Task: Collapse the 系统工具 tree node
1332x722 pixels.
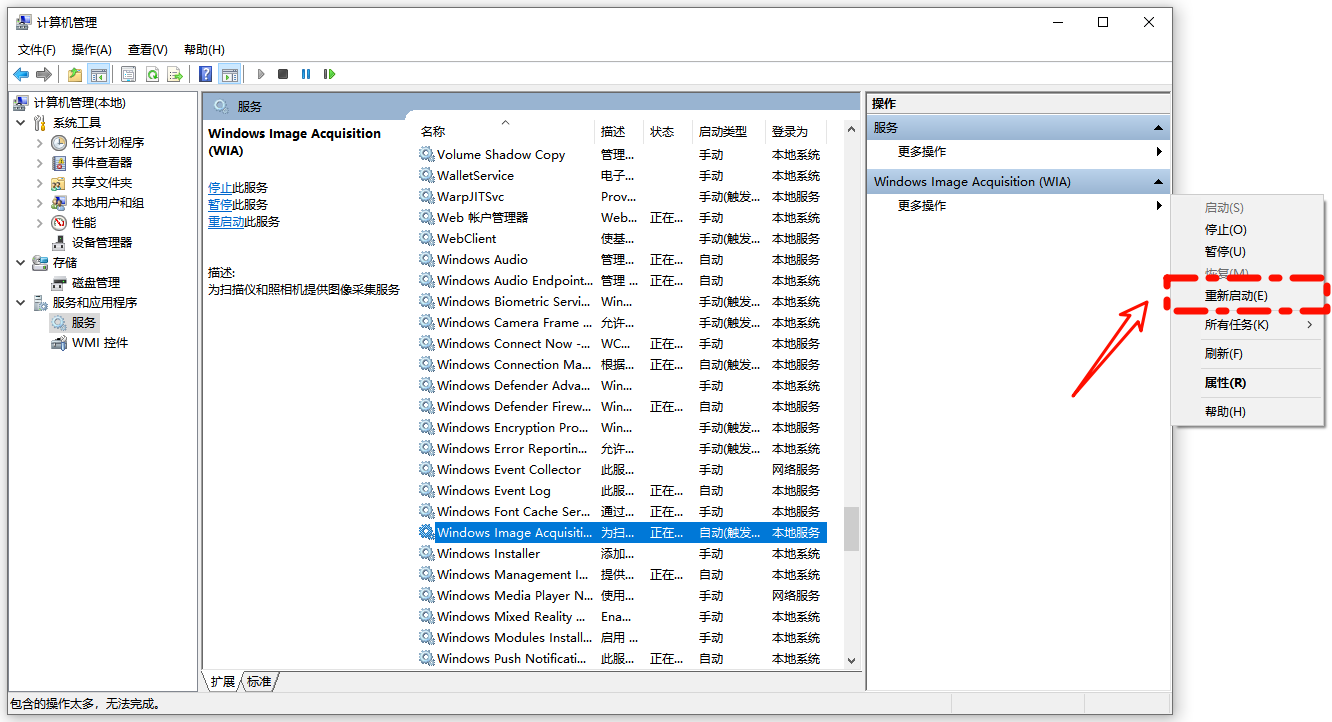Action: point(21,123)
